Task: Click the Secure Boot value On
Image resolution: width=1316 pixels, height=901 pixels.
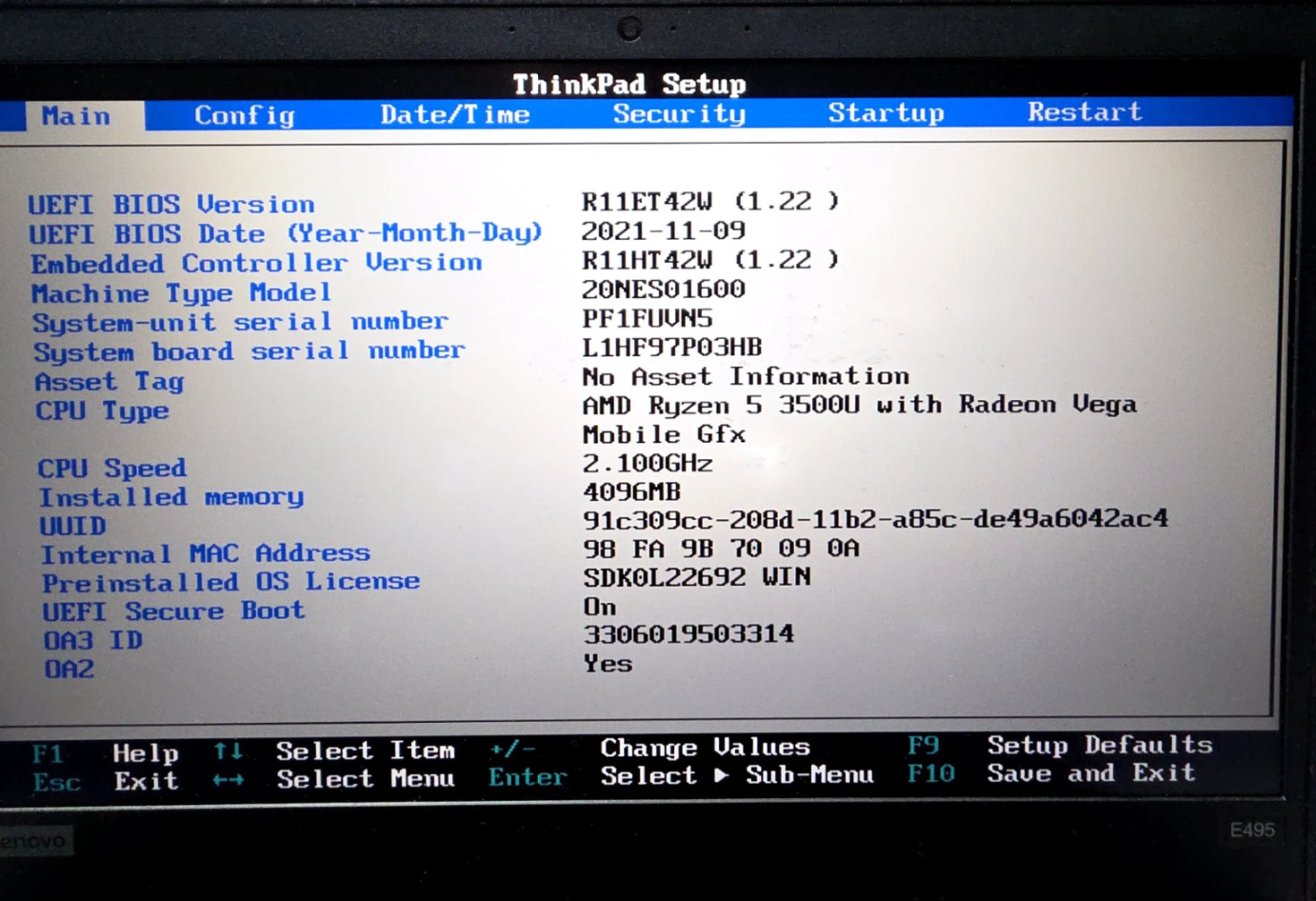Action: click(x=600, y=607)
